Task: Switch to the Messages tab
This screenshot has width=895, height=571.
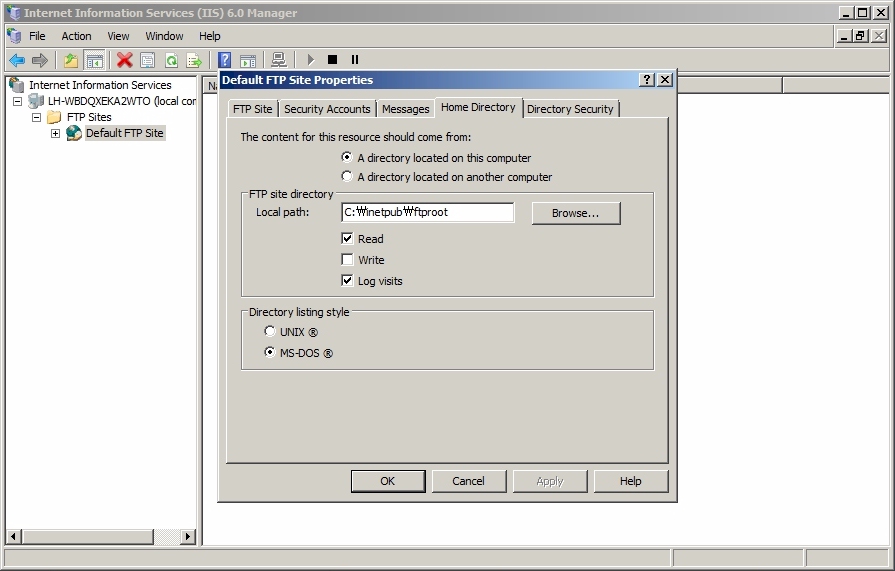Action: pos(405,109)
